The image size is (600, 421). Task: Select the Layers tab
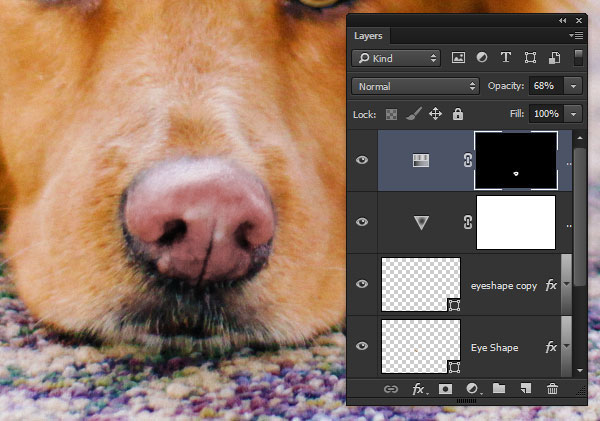[368, 36]
